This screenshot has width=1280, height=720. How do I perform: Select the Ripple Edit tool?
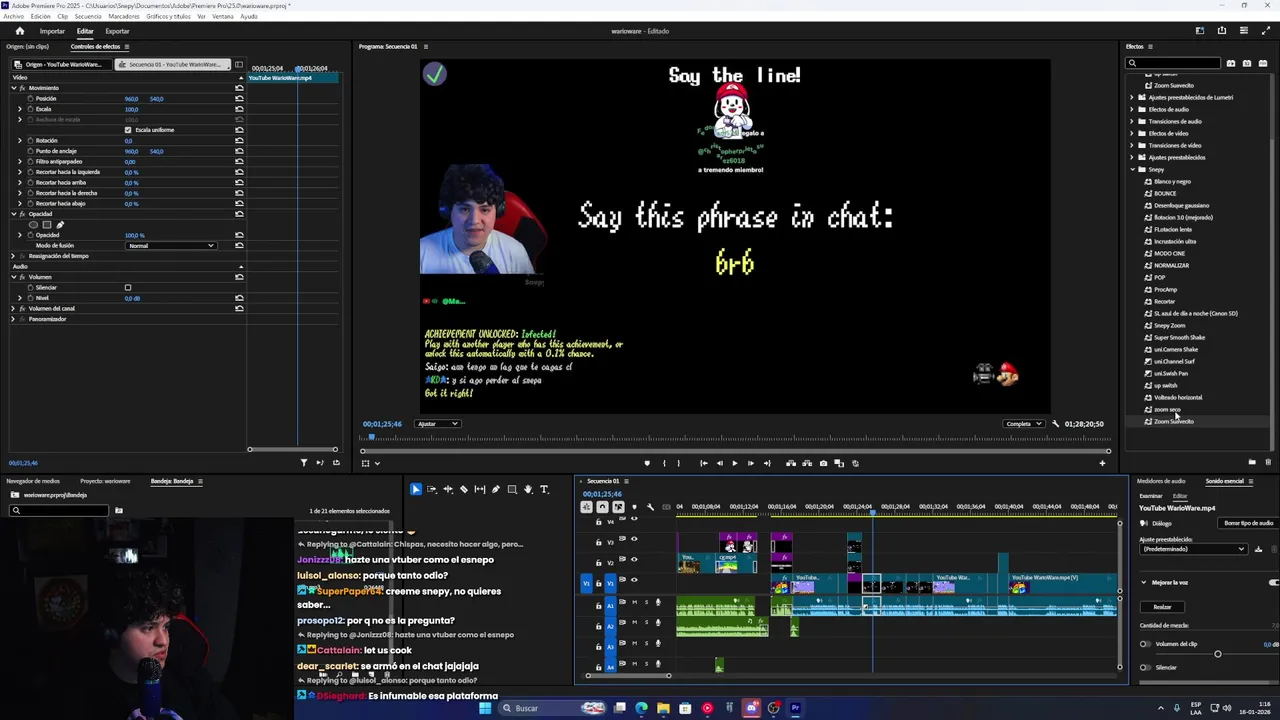(x=448, y=489)
